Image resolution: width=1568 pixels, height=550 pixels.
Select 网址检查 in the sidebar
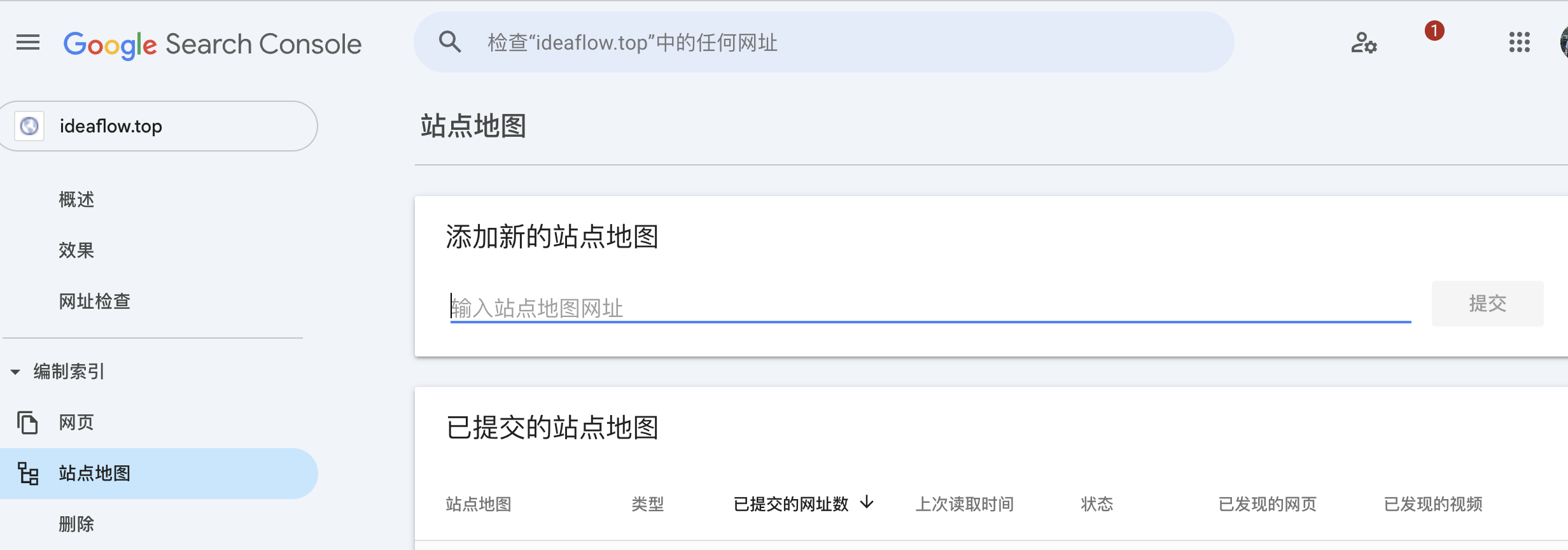(x=94, y=301)
